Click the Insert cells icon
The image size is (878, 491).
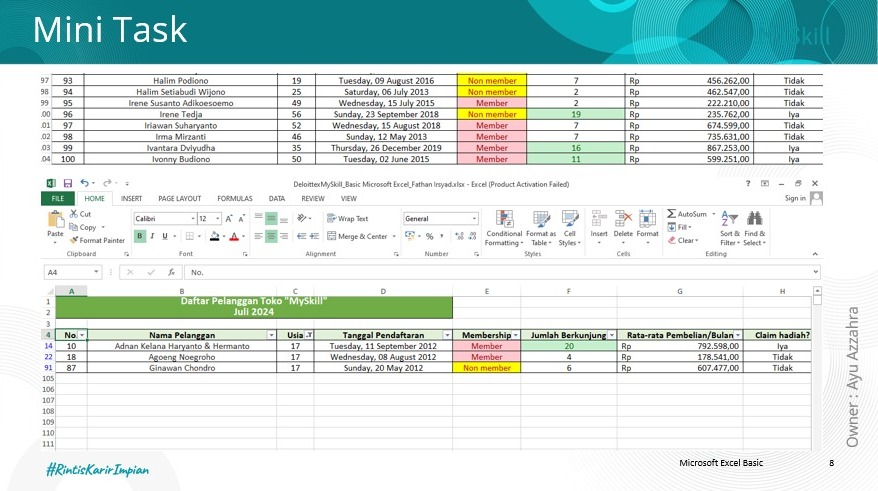pyautogui.click(x=599, y=219)
